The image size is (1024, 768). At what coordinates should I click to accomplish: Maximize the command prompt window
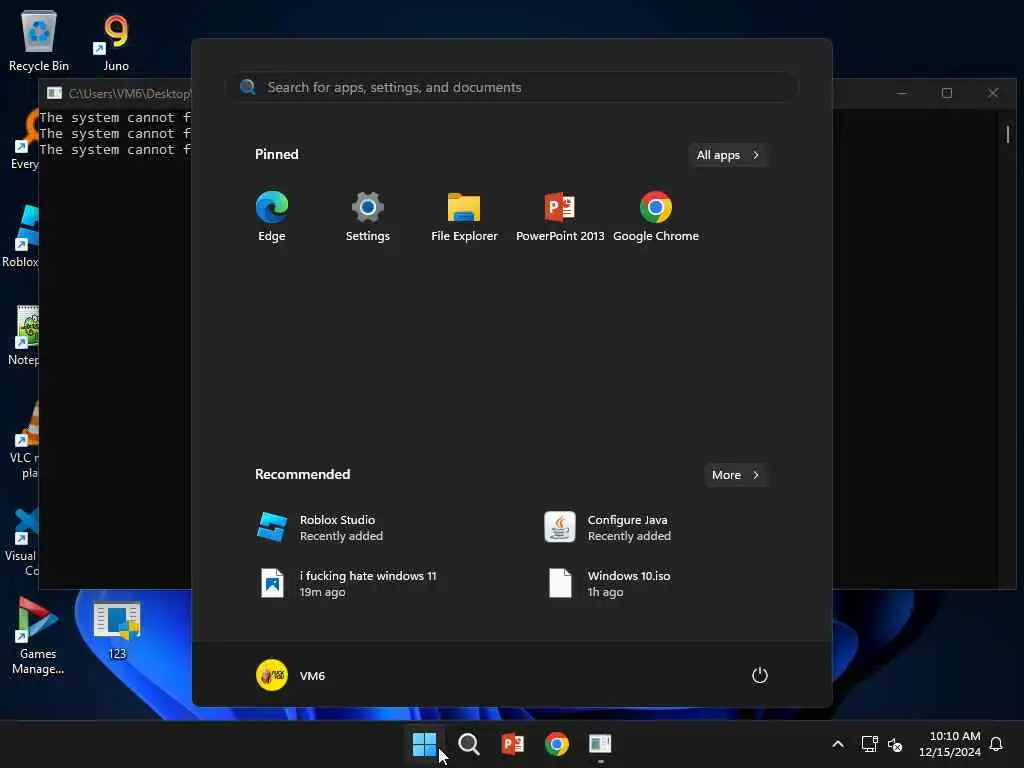click(947, 93)
